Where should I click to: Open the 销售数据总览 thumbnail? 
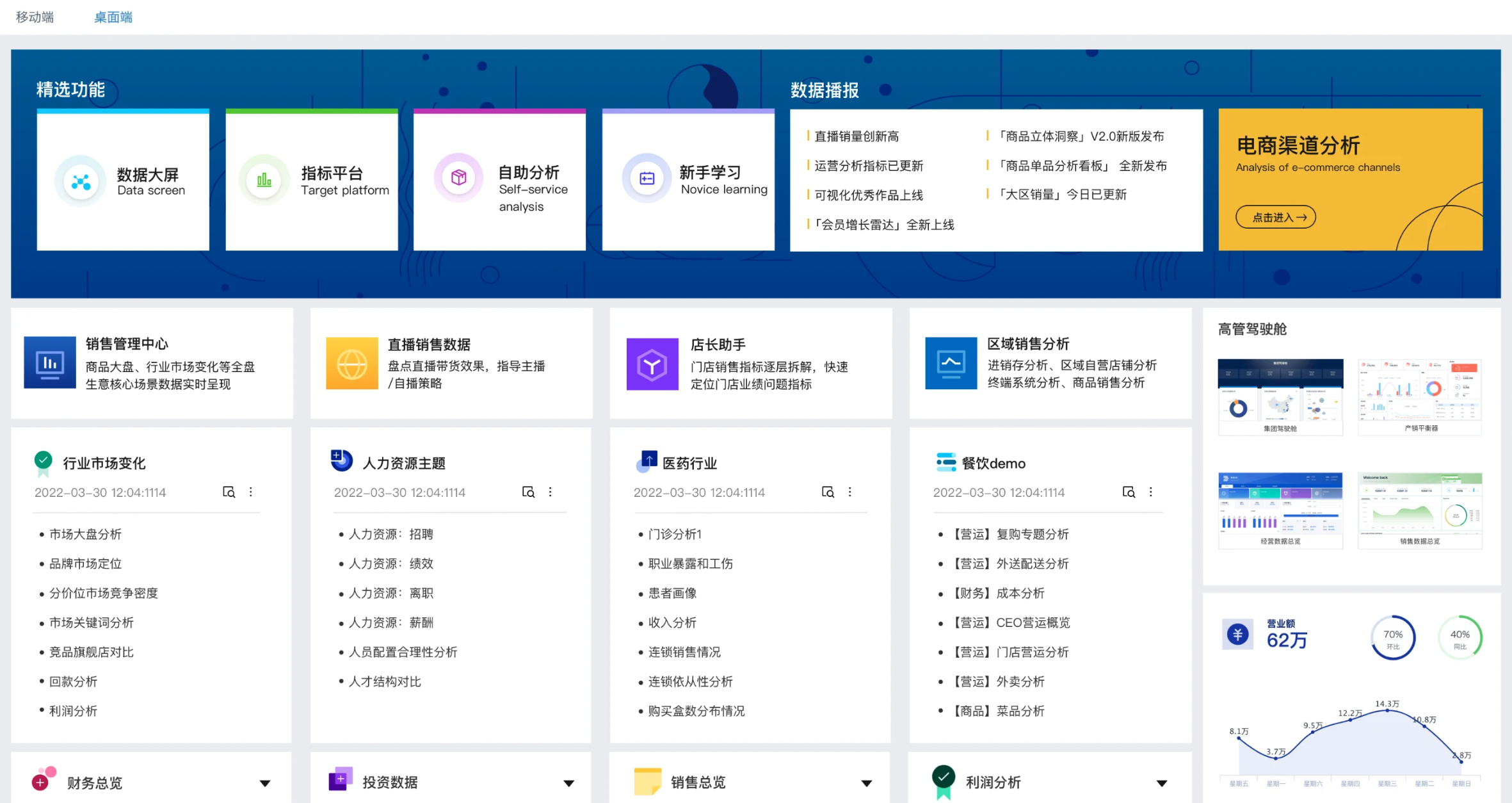coord(1420,510)
